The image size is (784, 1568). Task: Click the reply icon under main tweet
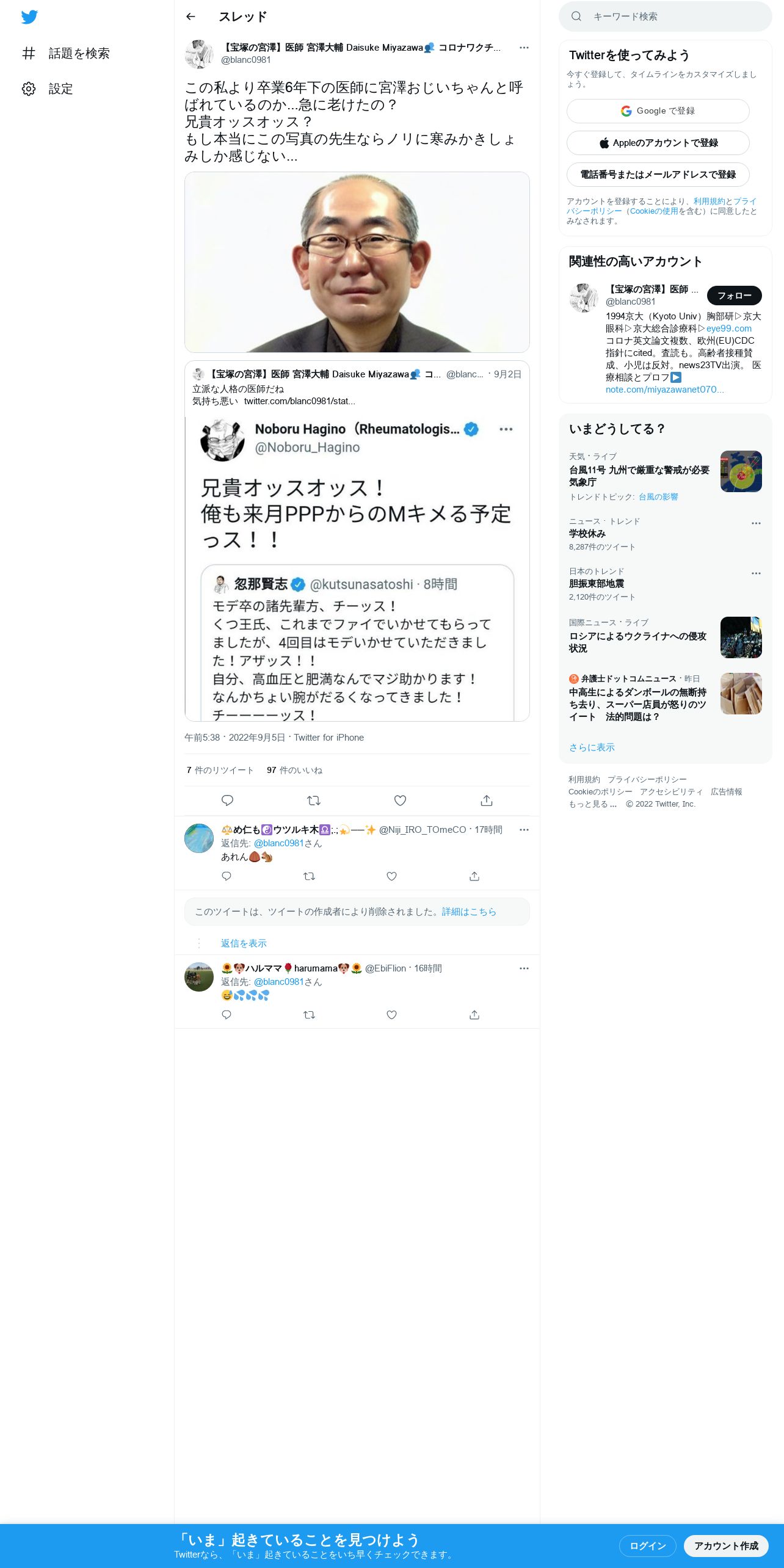227,800
